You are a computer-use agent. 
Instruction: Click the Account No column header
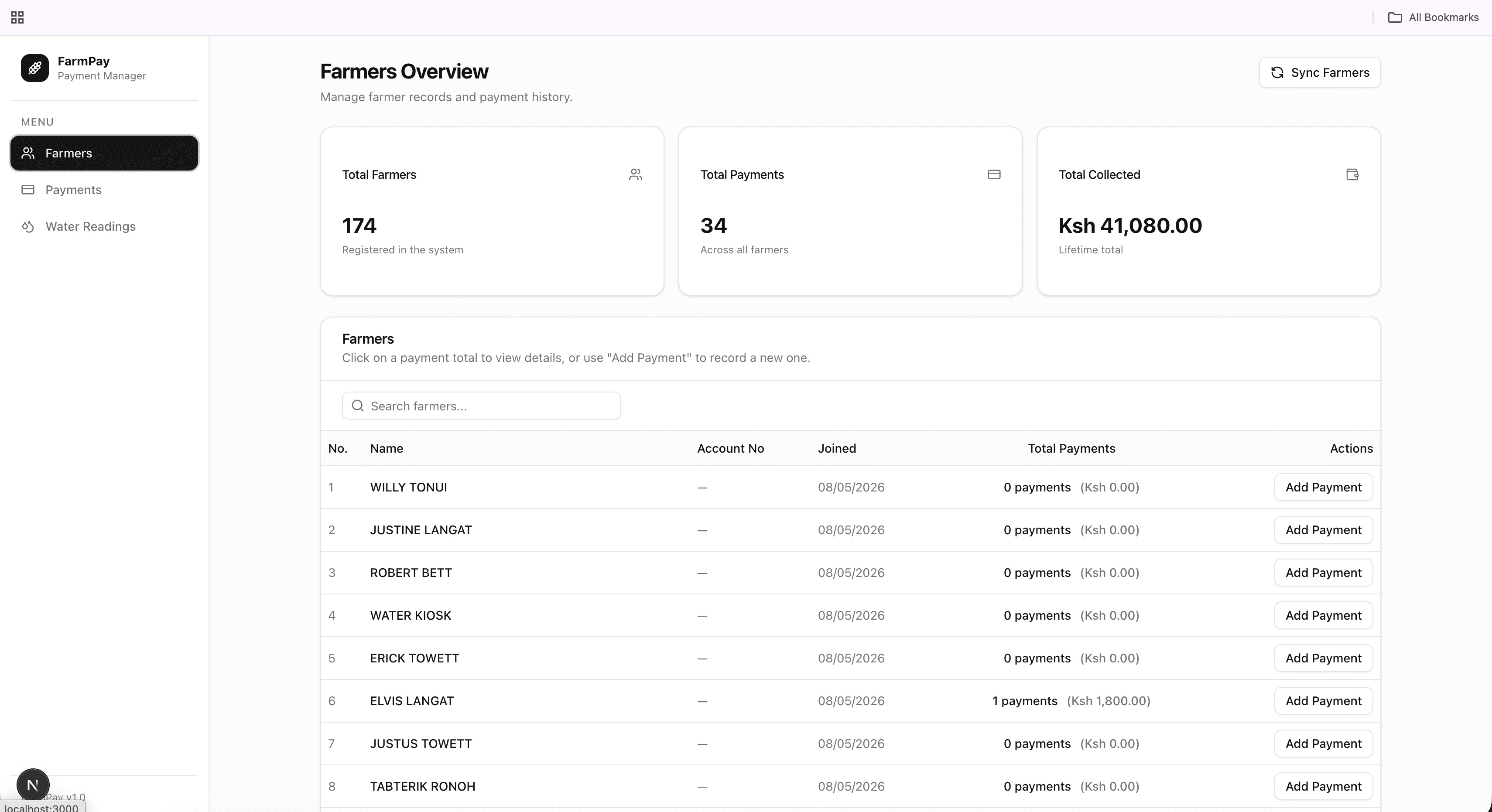[730, 448]
